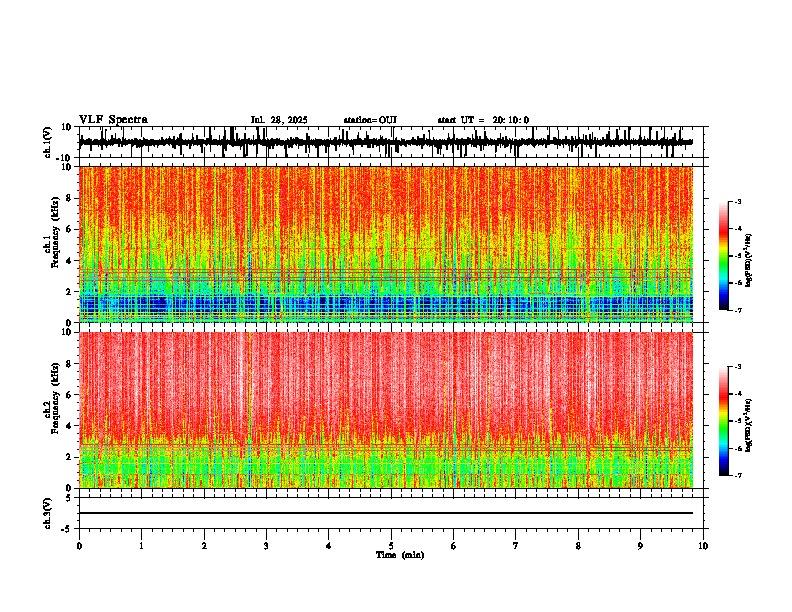The height and width of the screenshot is (612, 792).
Task: Click the date 'Jul. 28, 2025' label
Action: pos(279,120)
